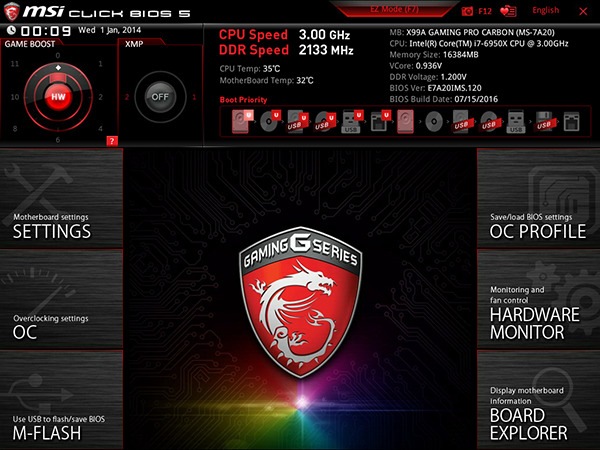This screenshot has height=450, width=600.
Task: Click BIOS Build Date 07/15/2016 line
Action: pos(443,99)
